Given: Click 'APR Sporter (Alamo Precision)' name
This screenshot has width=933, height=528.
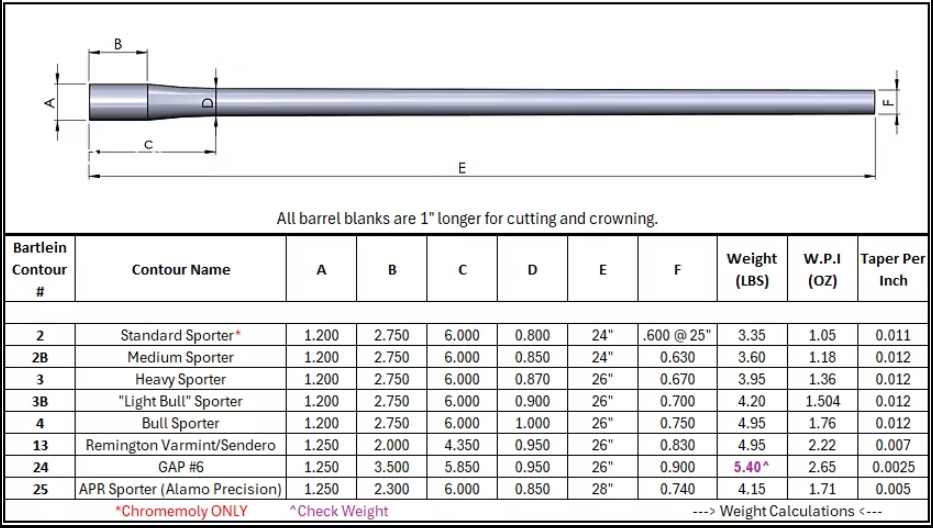Looking at the screenshot, I should click(181, 489).
